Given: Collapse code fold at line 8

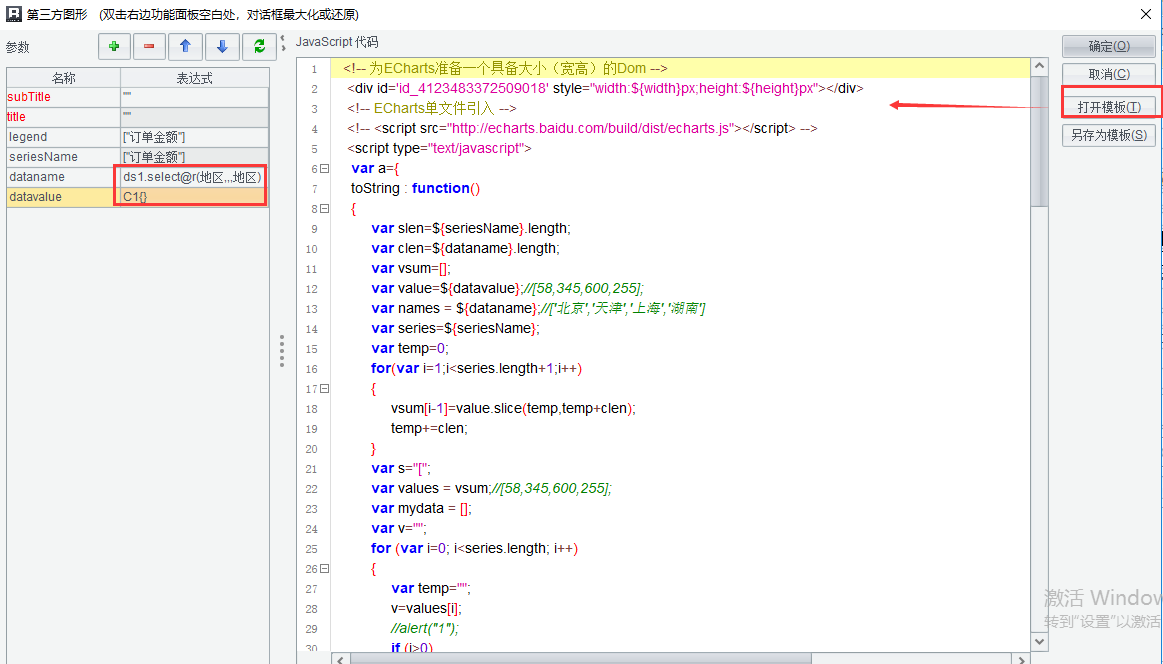Looking at the screenshot, I should [x=324, y=209].
